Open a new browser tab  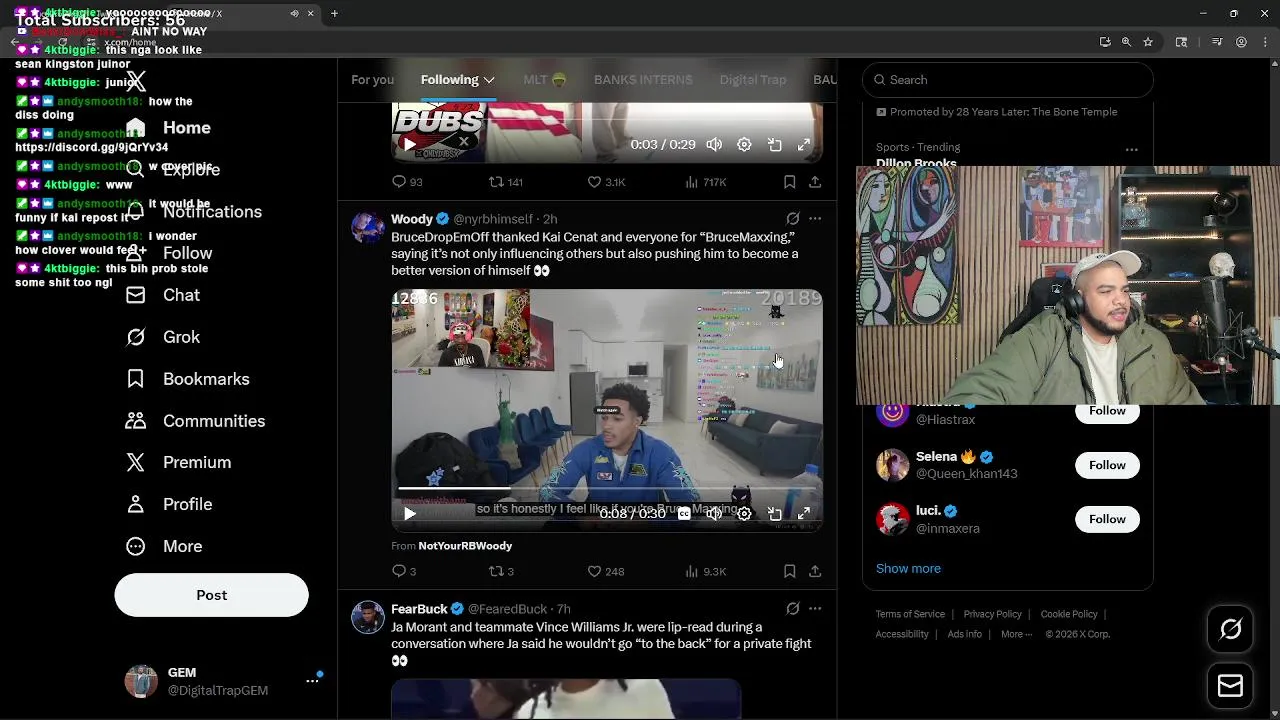pos(334,13)
